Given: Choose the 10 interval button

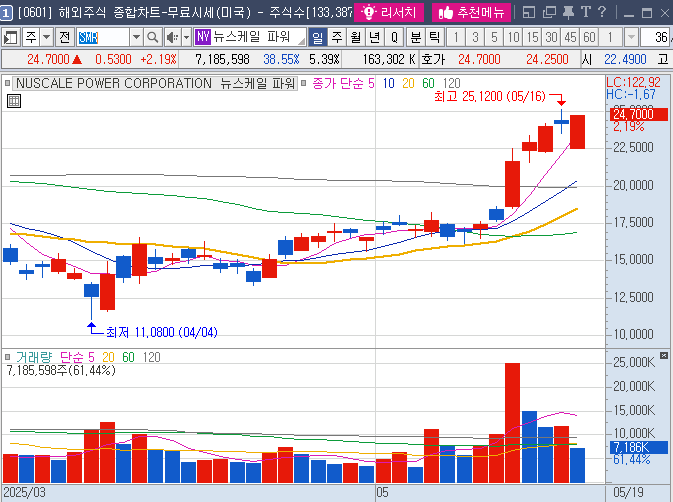Looking at the screenshot, I should (513, 38).
